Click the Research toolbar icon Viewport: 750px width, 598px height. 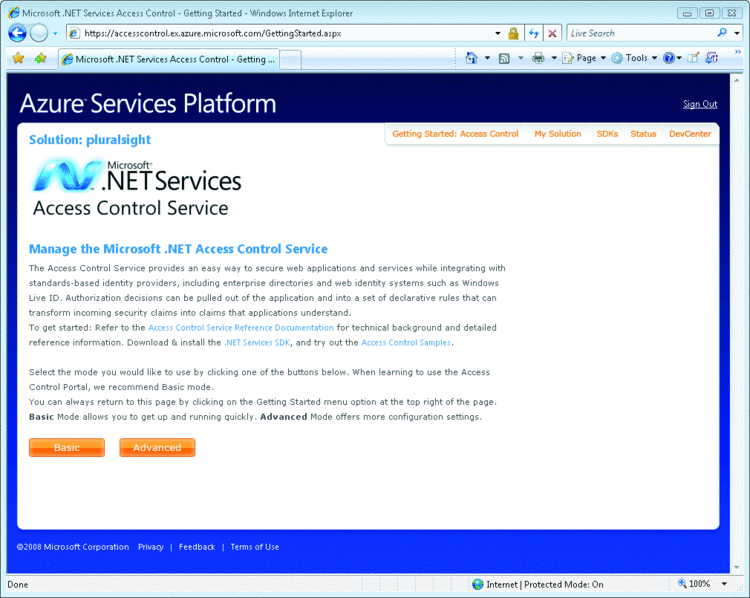pos(712,58)
